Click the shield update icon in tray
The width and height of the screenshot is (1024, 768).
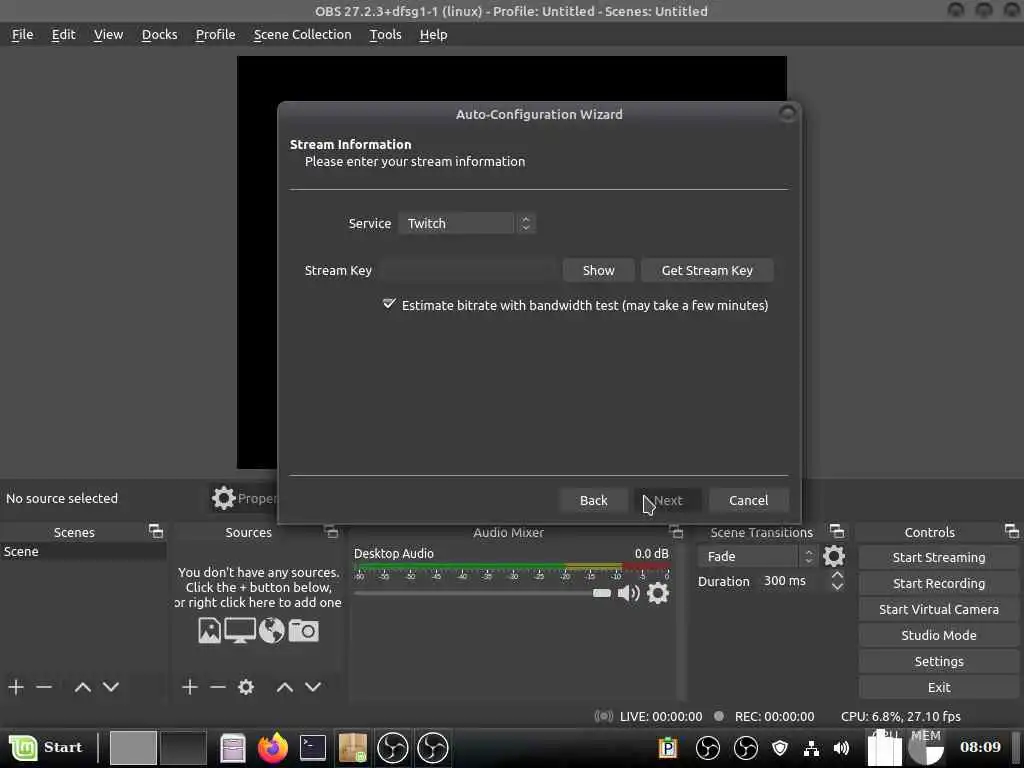click(x=780, y=748)
